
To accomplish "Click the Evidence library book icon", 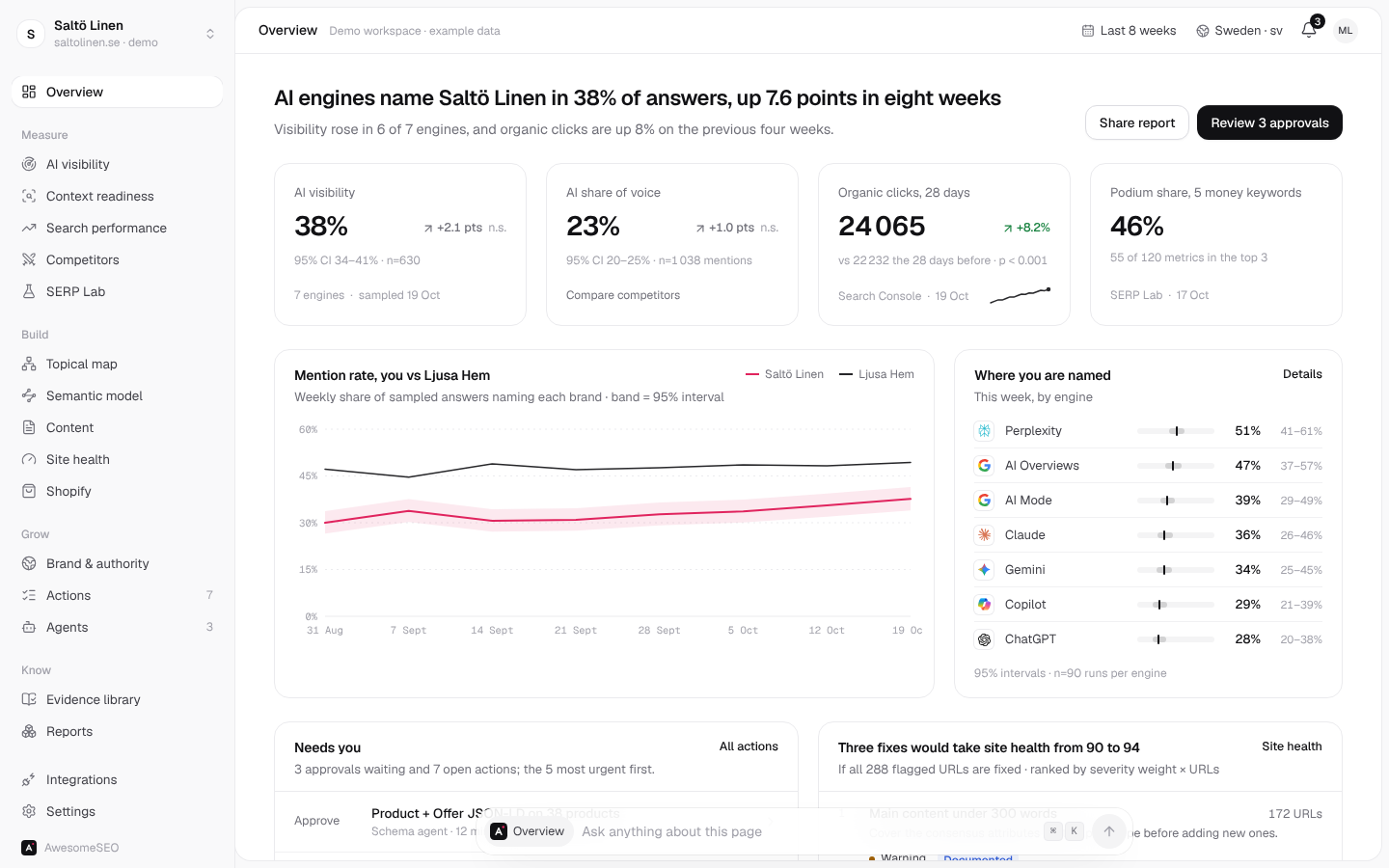I will (29, 699).
